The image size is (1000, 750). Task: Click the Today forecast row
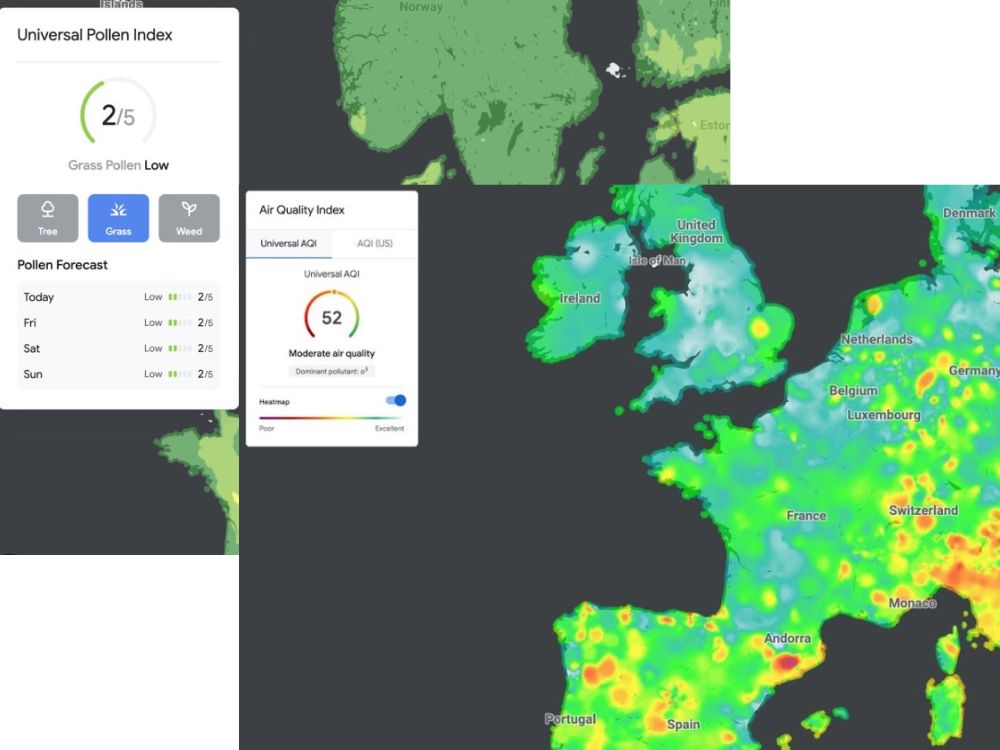tap(118, 297)
